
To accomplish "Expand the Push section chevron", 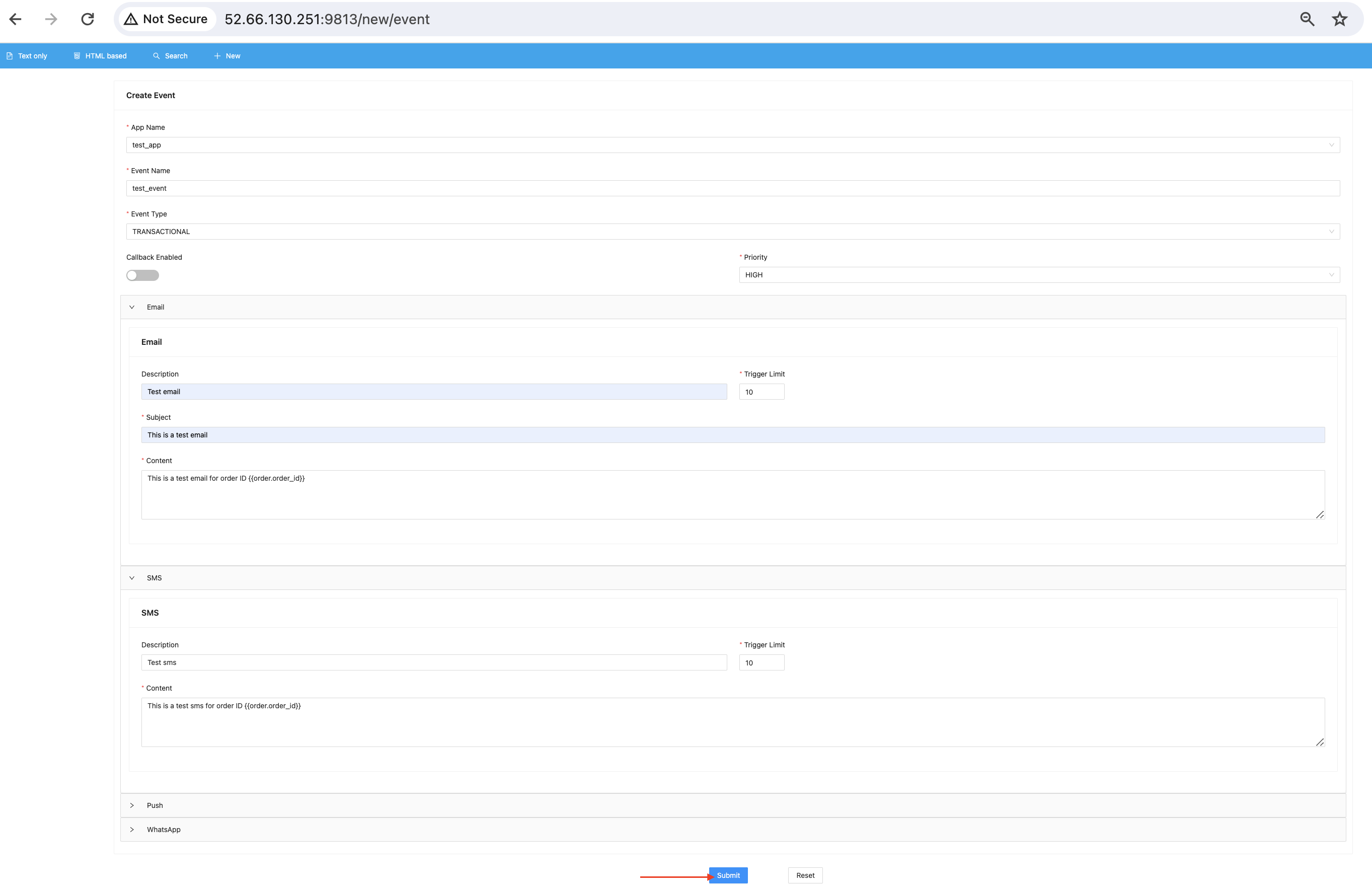I will pyautogui.click(x=132, y=805).
